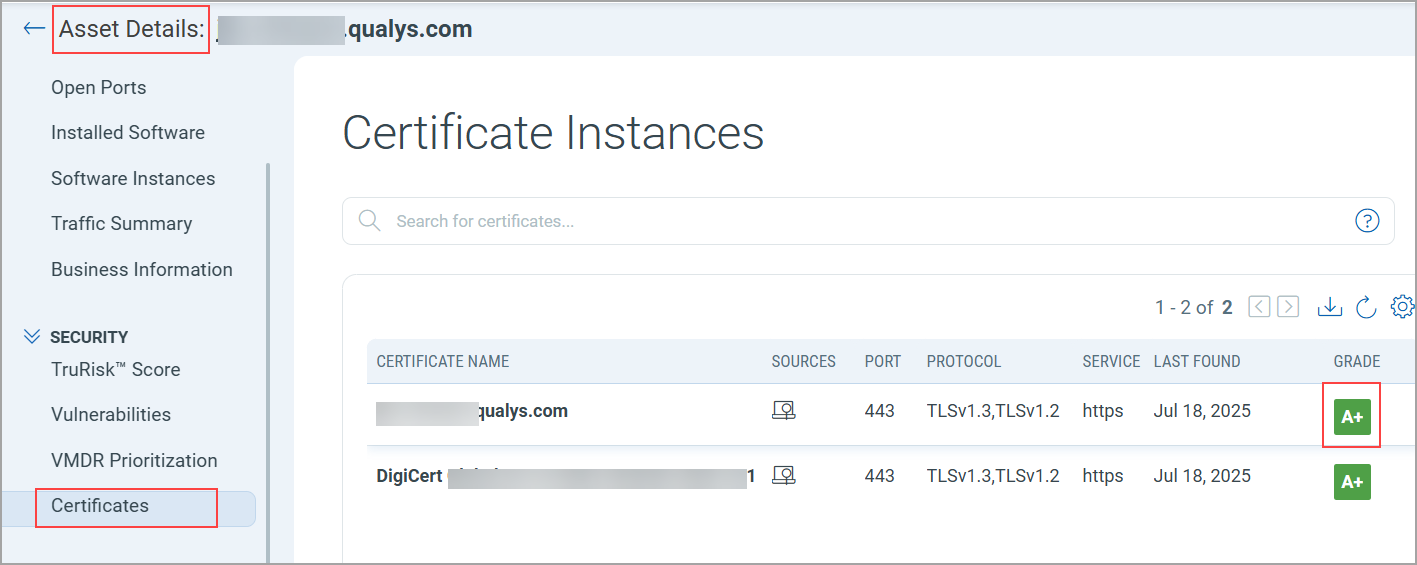Open Vulnerabilities in sidebar
Screen dimensions: 1417x565
point(111,414)
